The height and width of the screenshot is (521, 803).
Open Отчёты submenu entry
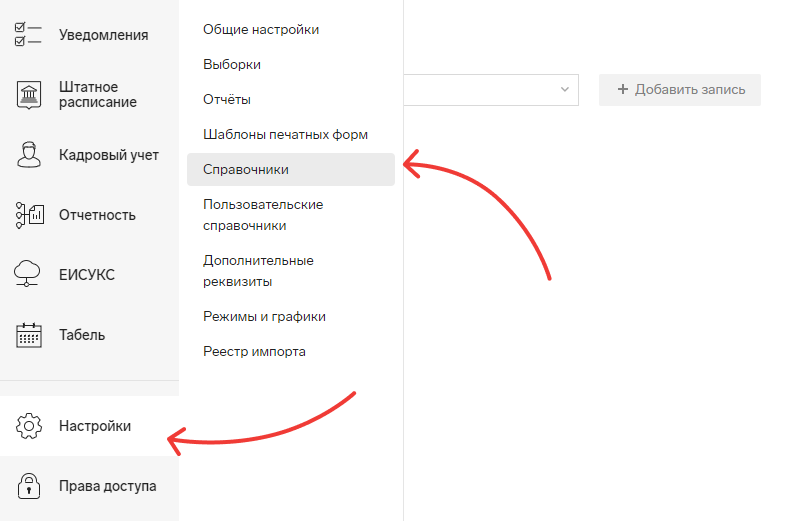(226, 99)
